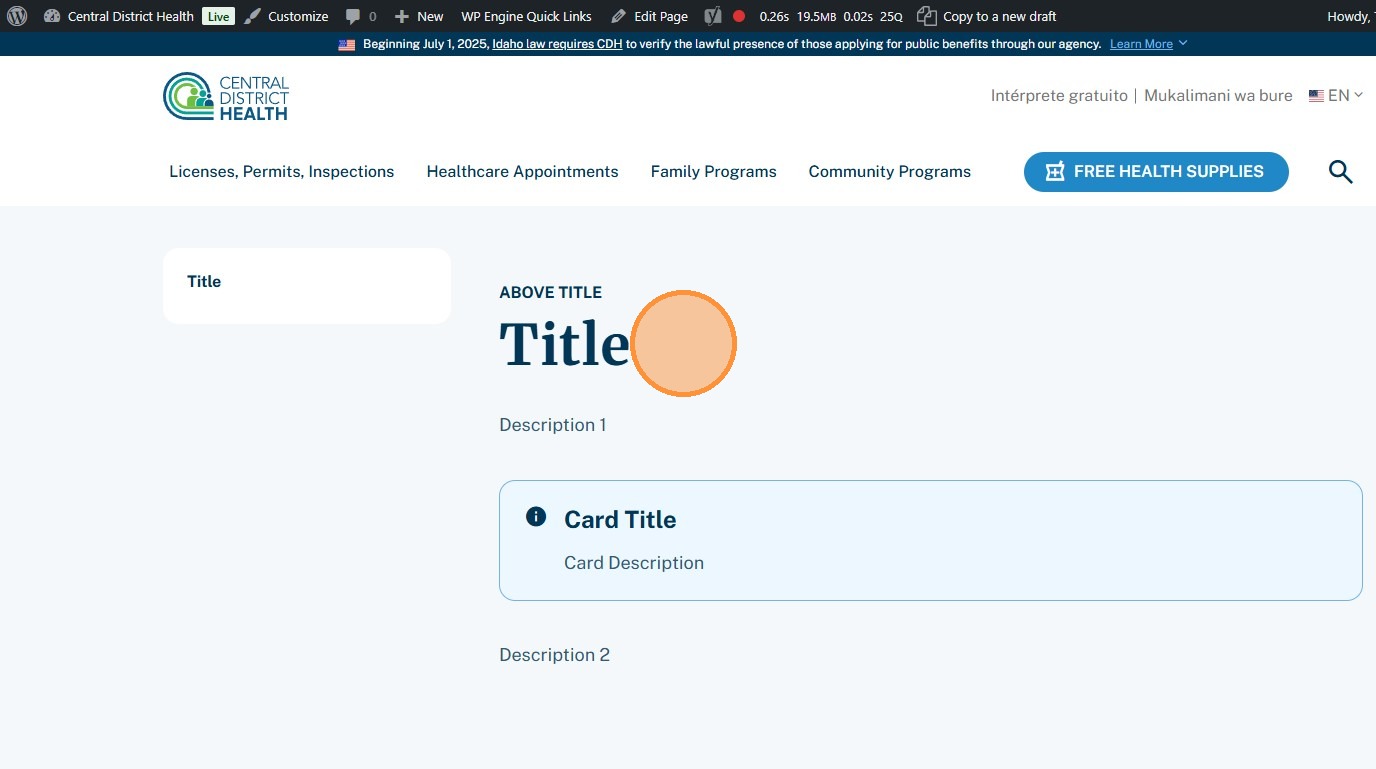The height and width of the screenshot is (769, 1376).
Task: Click the Live environment badge
Action: point(218,16)
